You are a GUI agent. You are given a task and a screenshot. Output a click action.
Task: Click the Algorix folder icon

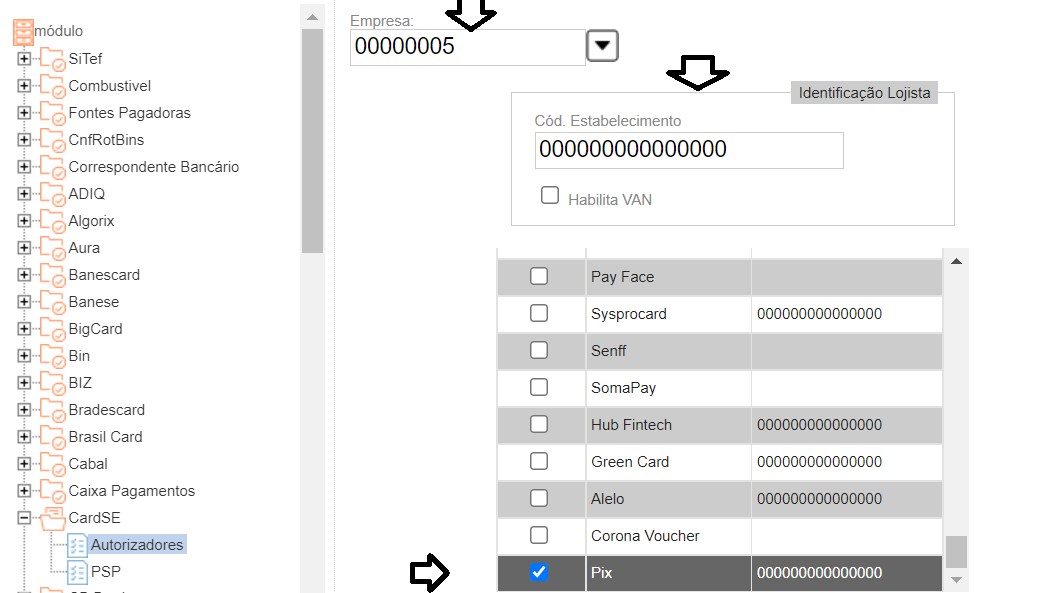tap(53, 221)
